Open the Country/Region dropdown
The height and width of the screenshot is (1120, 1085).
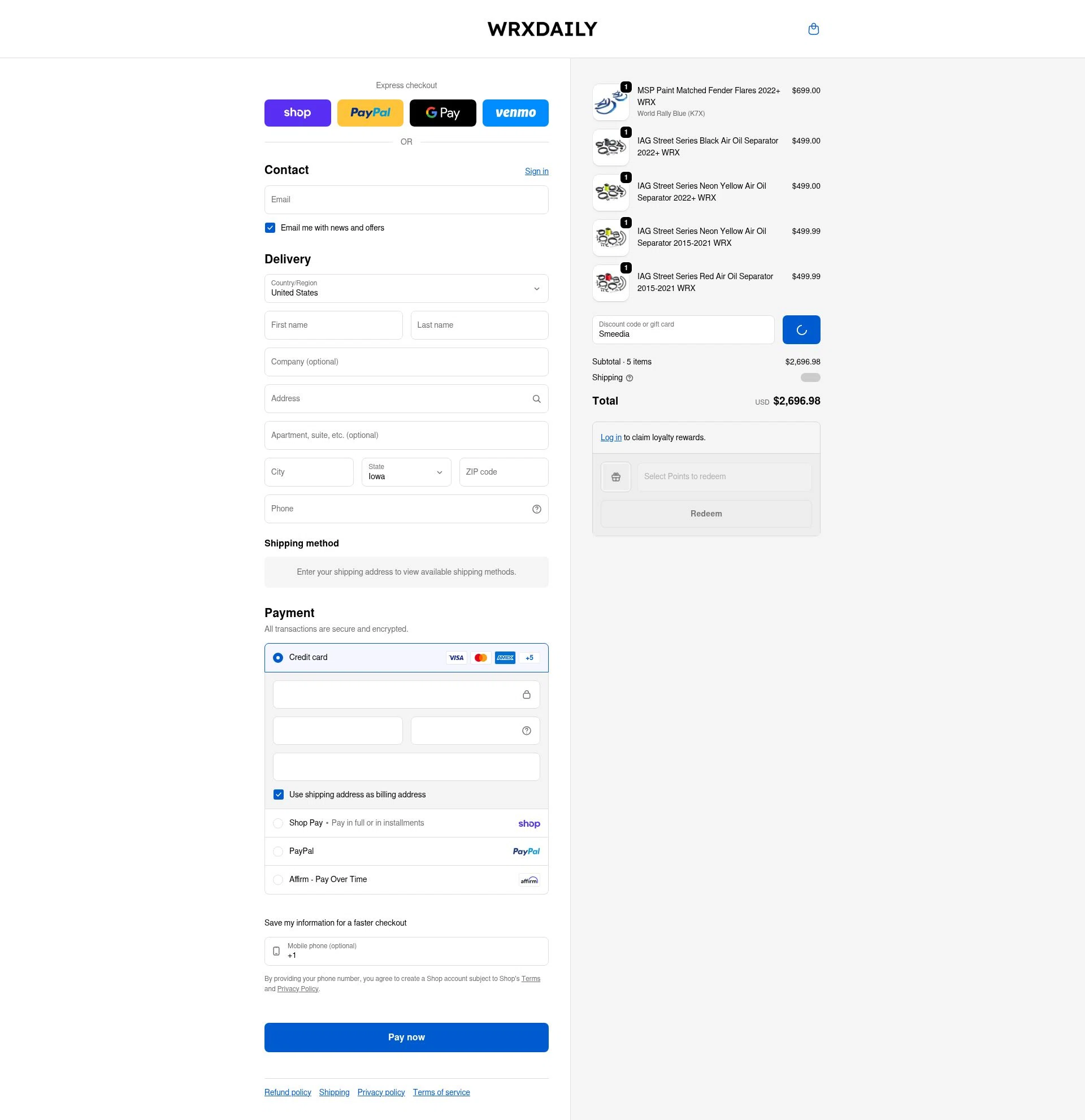pyautogui.click(x=406, y=289)
